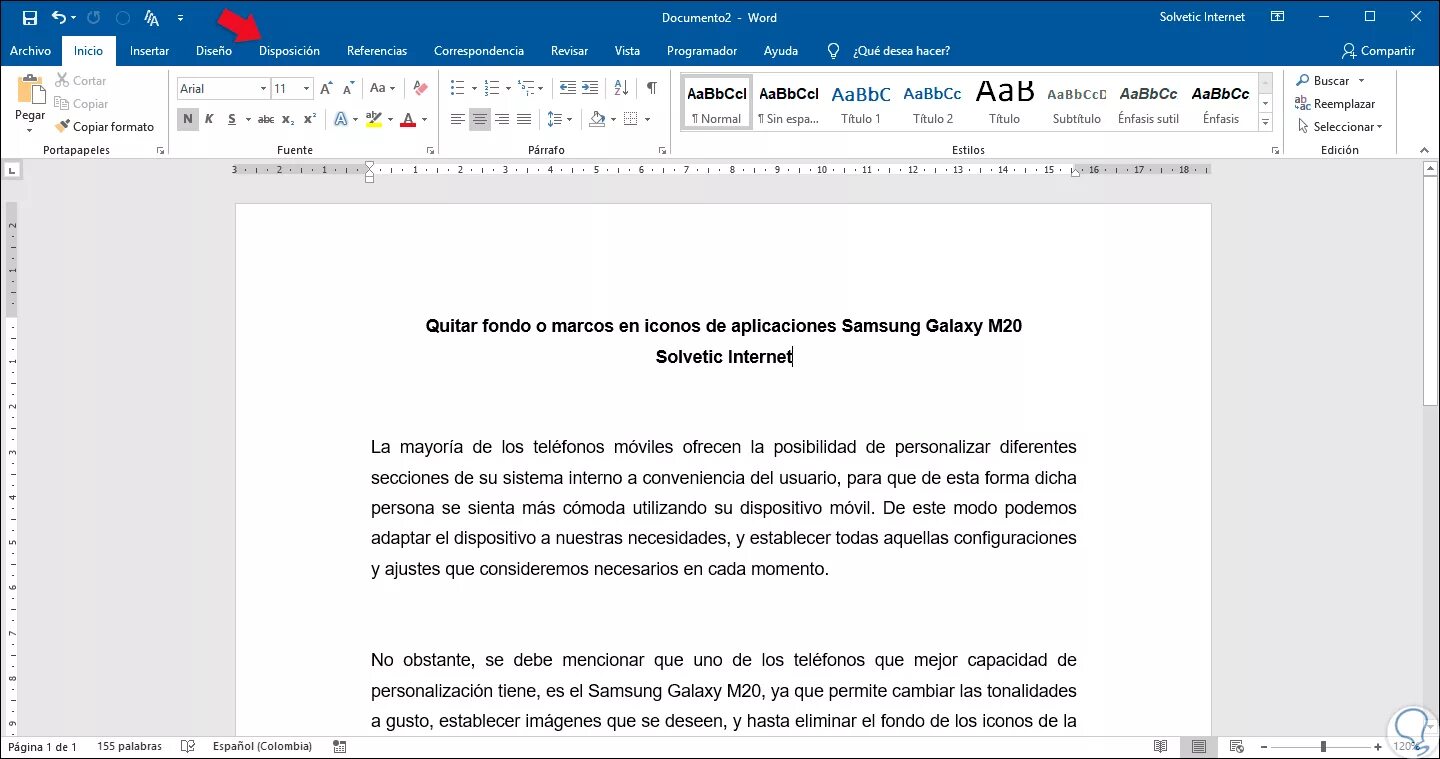Increase font size with the large A icon
Image resolution: width=1440 pixels, height=759 pixels.
click(326, 89)
